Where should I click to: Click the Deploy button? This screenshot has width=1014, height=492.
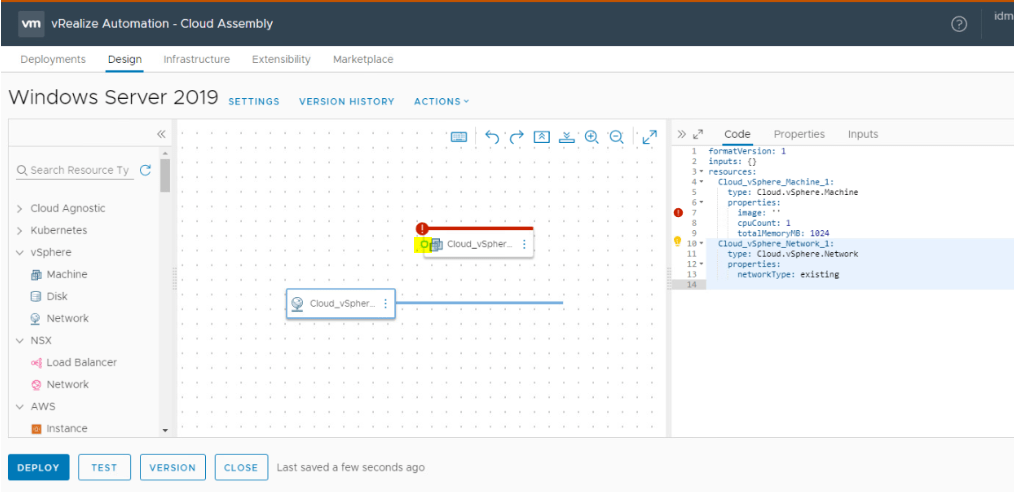39,467
